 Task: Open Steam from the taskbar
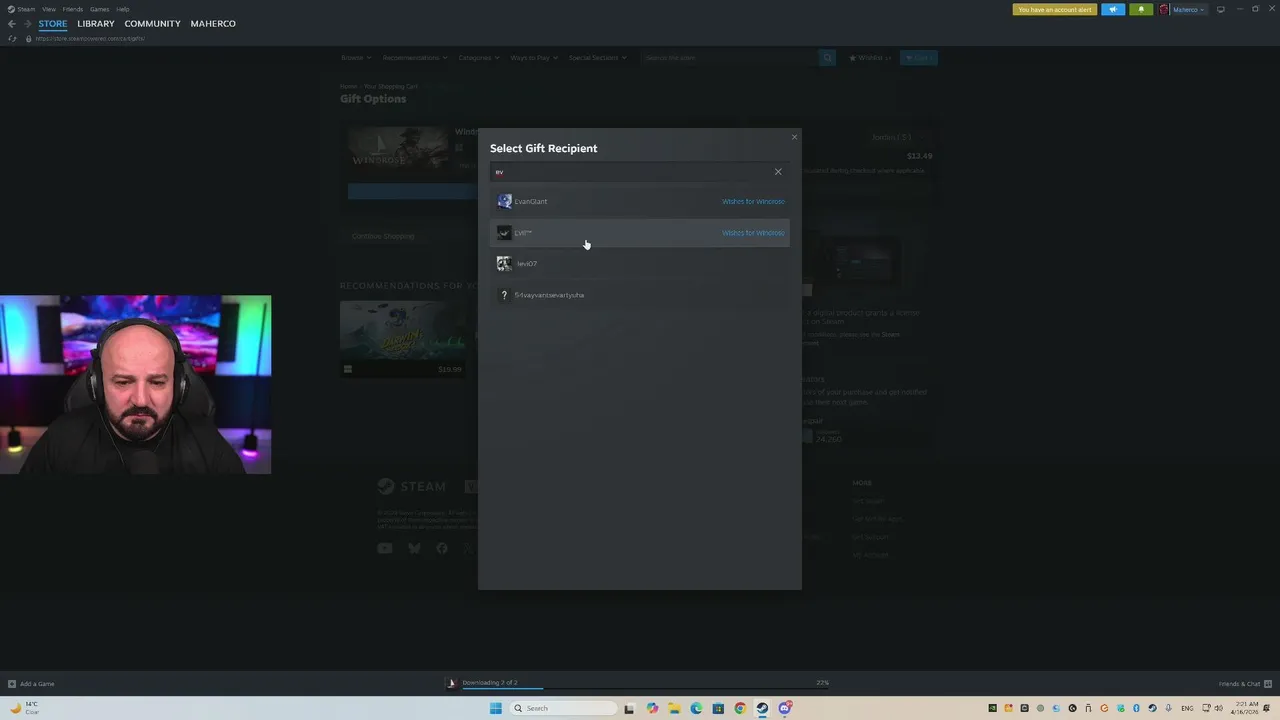pyautogui.click(x=762, y=708)
